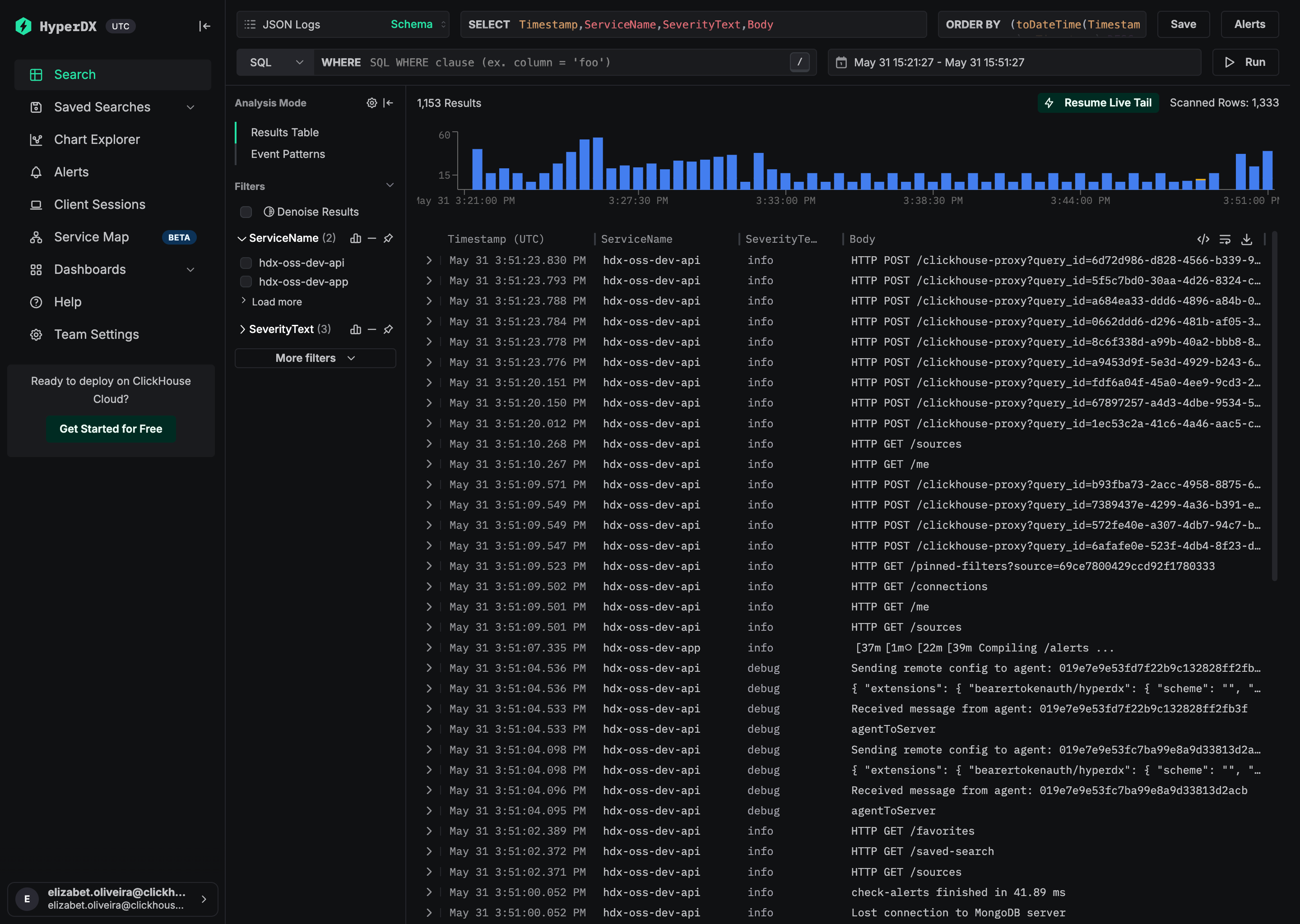
Task: Enable the Denoise Results checkbox
Action: [246, 212]
